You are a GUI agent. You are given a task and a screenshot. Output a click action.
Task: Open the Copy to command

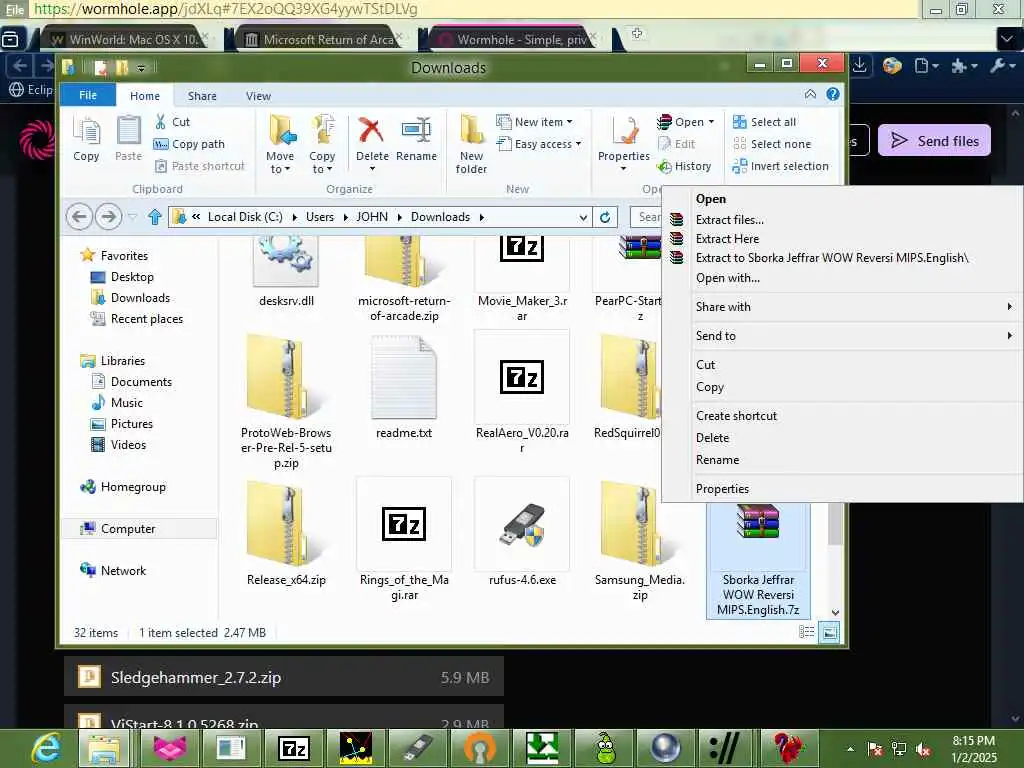[x=322, y=144]
